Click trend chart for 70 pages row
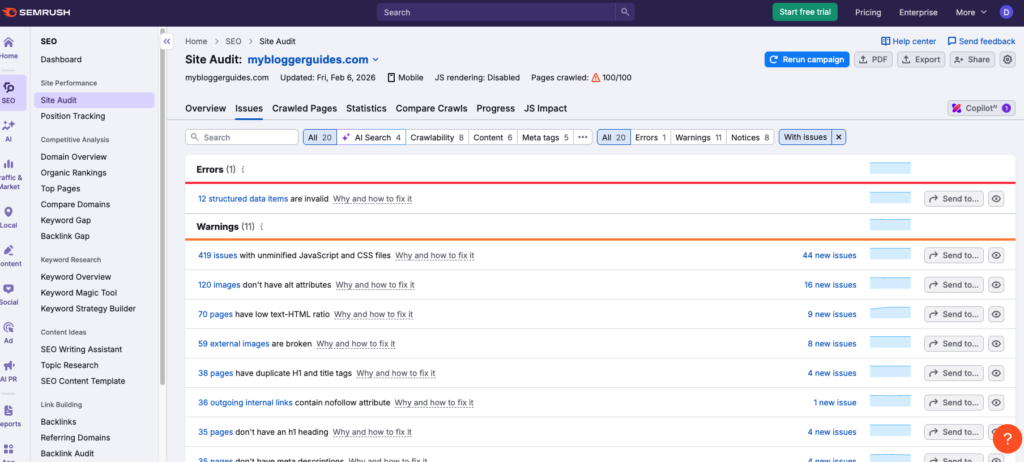The image size is (1024, 462). coord(890,313)
